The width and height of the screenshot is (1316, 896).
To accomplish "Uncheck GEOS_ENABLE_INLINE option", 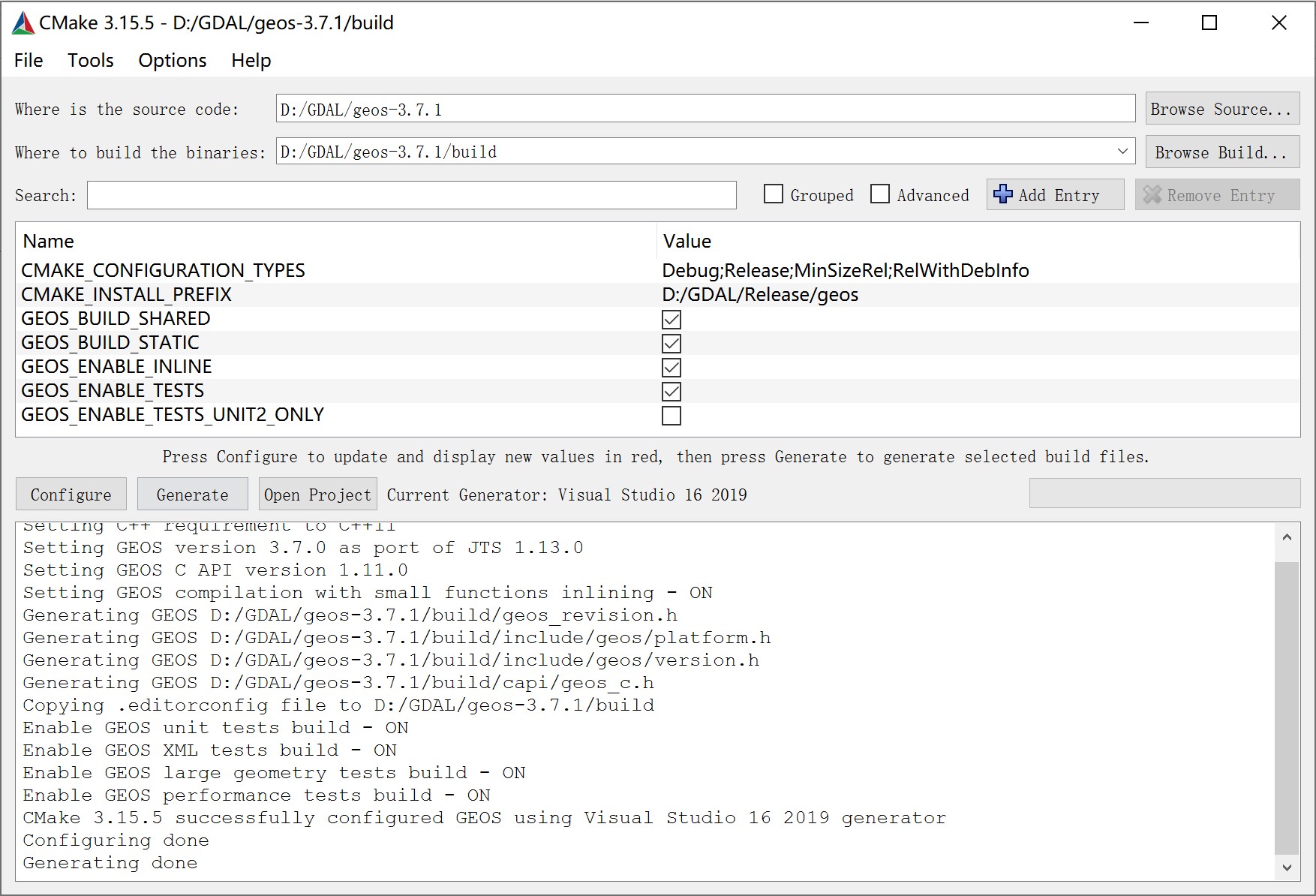I will (x=672, y=368).
